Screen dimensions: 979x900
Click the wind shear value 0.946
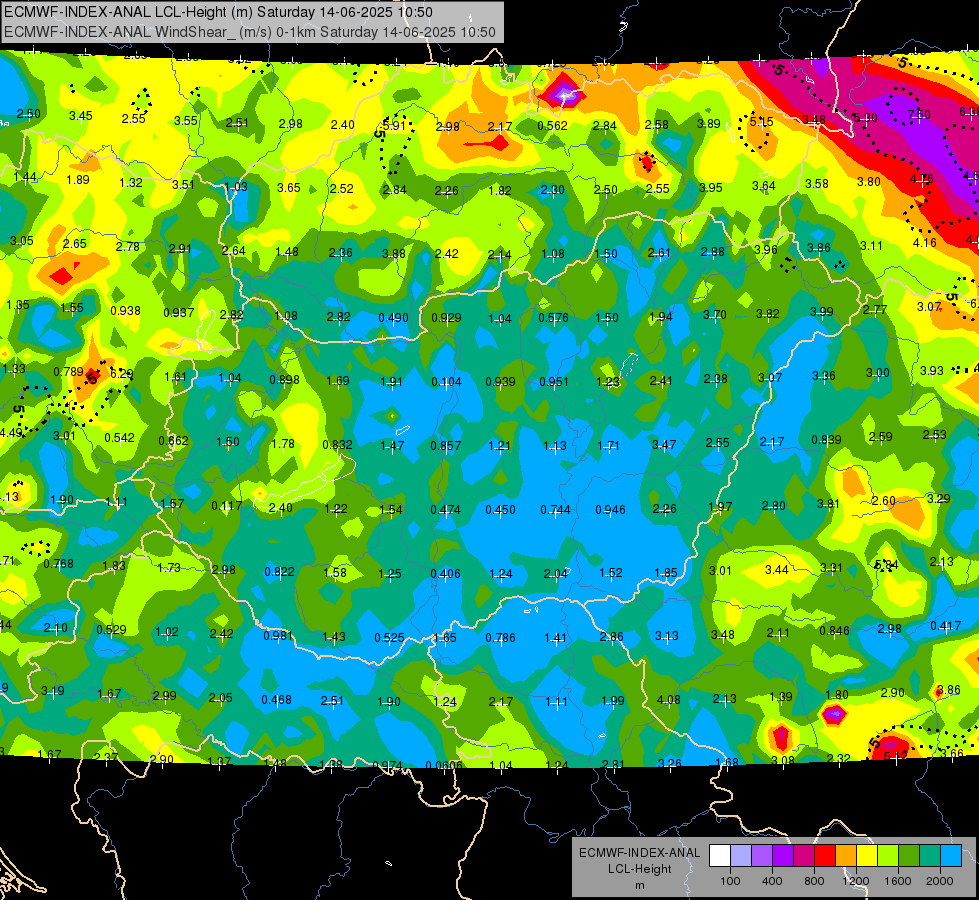tap(611, 510)
